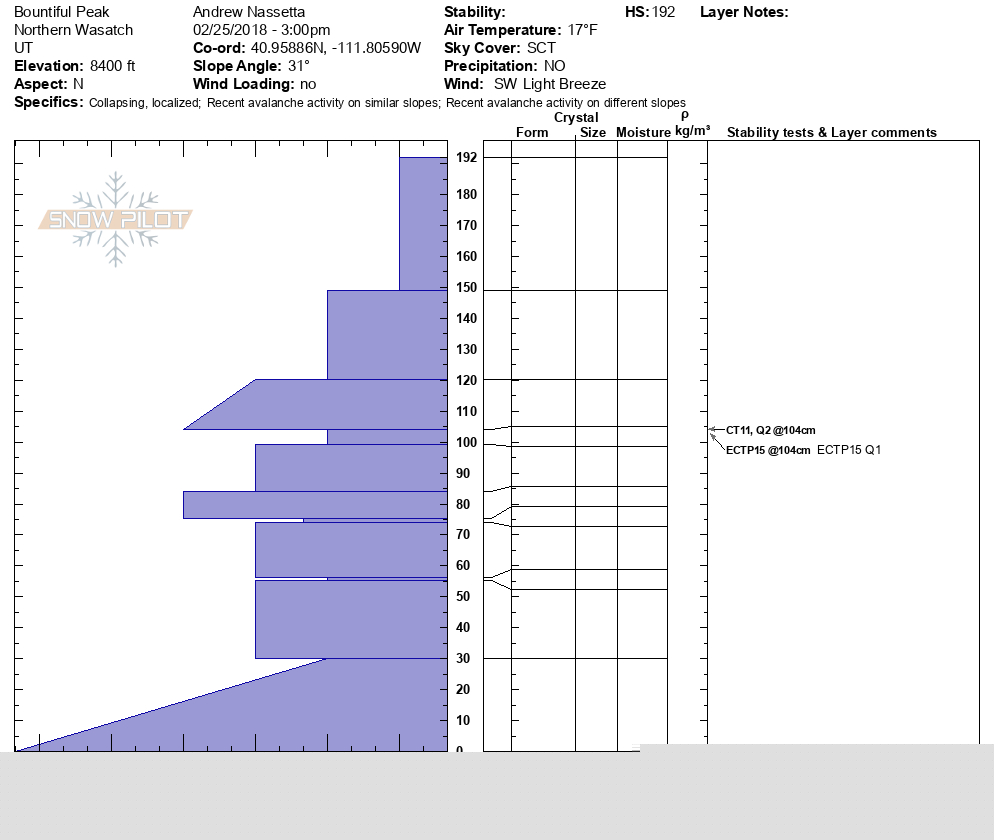994x840 pixels.
Task: Click the coordinates 40.95886N, -111.80590W
Action: click(x=336, y=48)
